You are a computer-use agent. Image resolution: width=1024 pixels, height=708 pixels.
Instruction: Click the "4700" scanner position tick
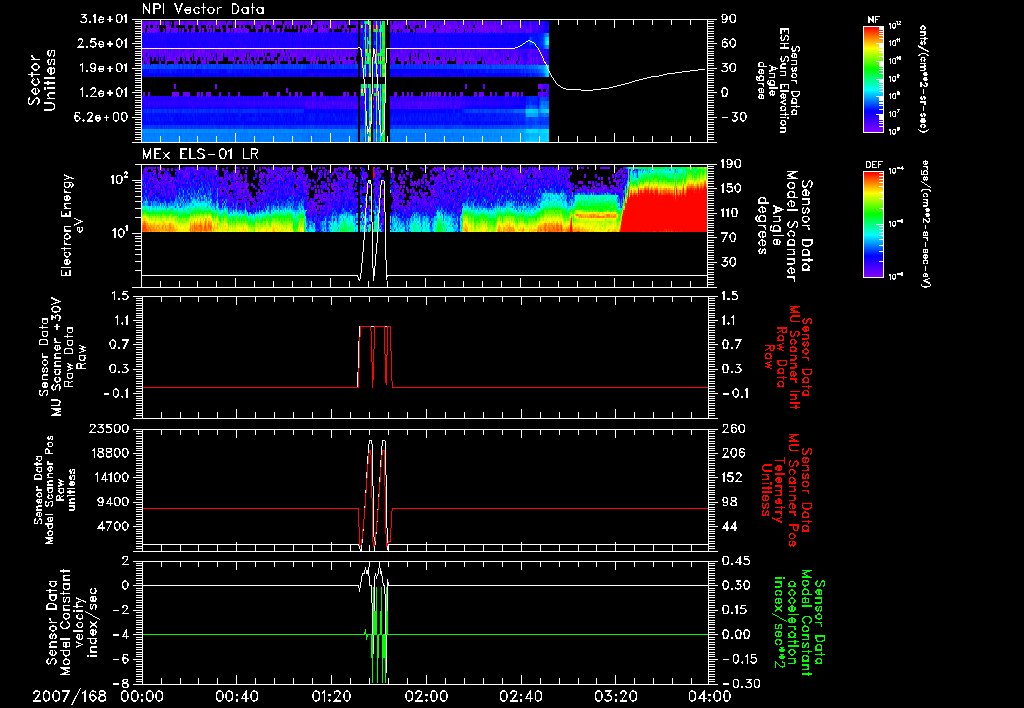coord(114,526)
